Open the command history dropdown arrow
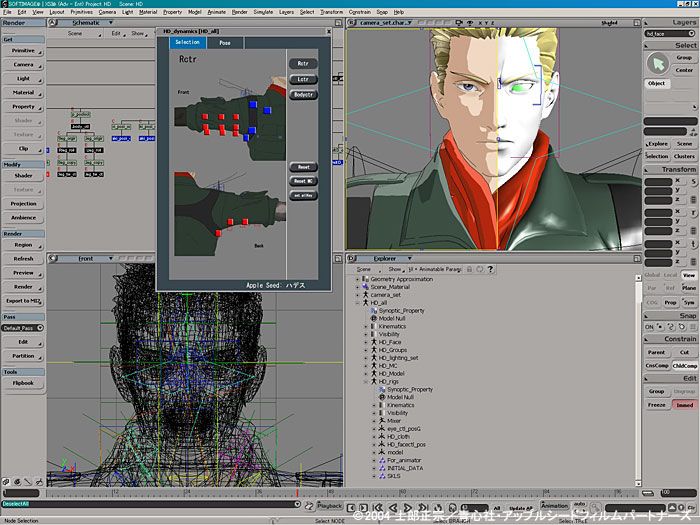 pos(297,504)
